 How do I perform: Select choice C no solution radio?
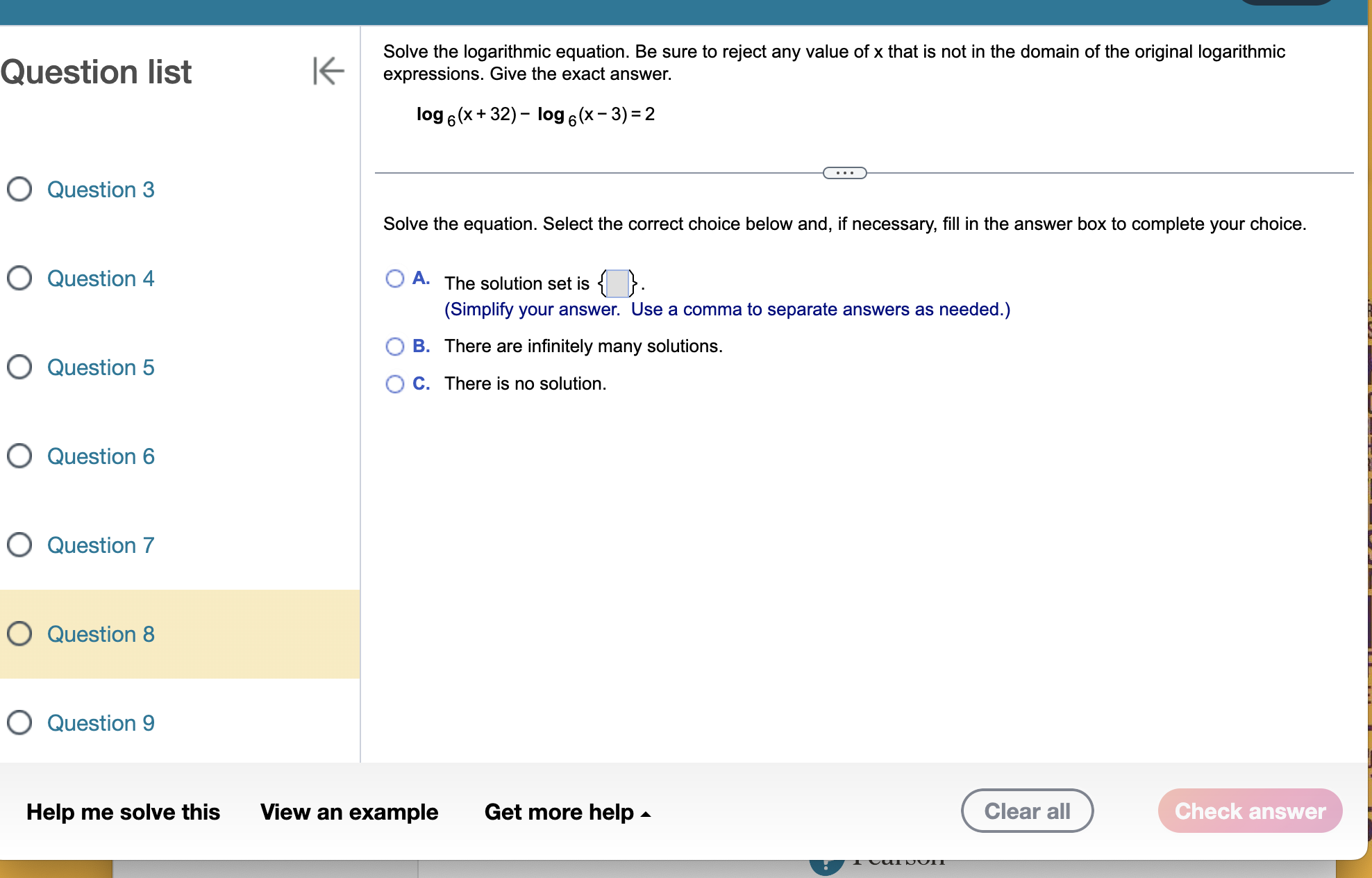tap(395, 383)
